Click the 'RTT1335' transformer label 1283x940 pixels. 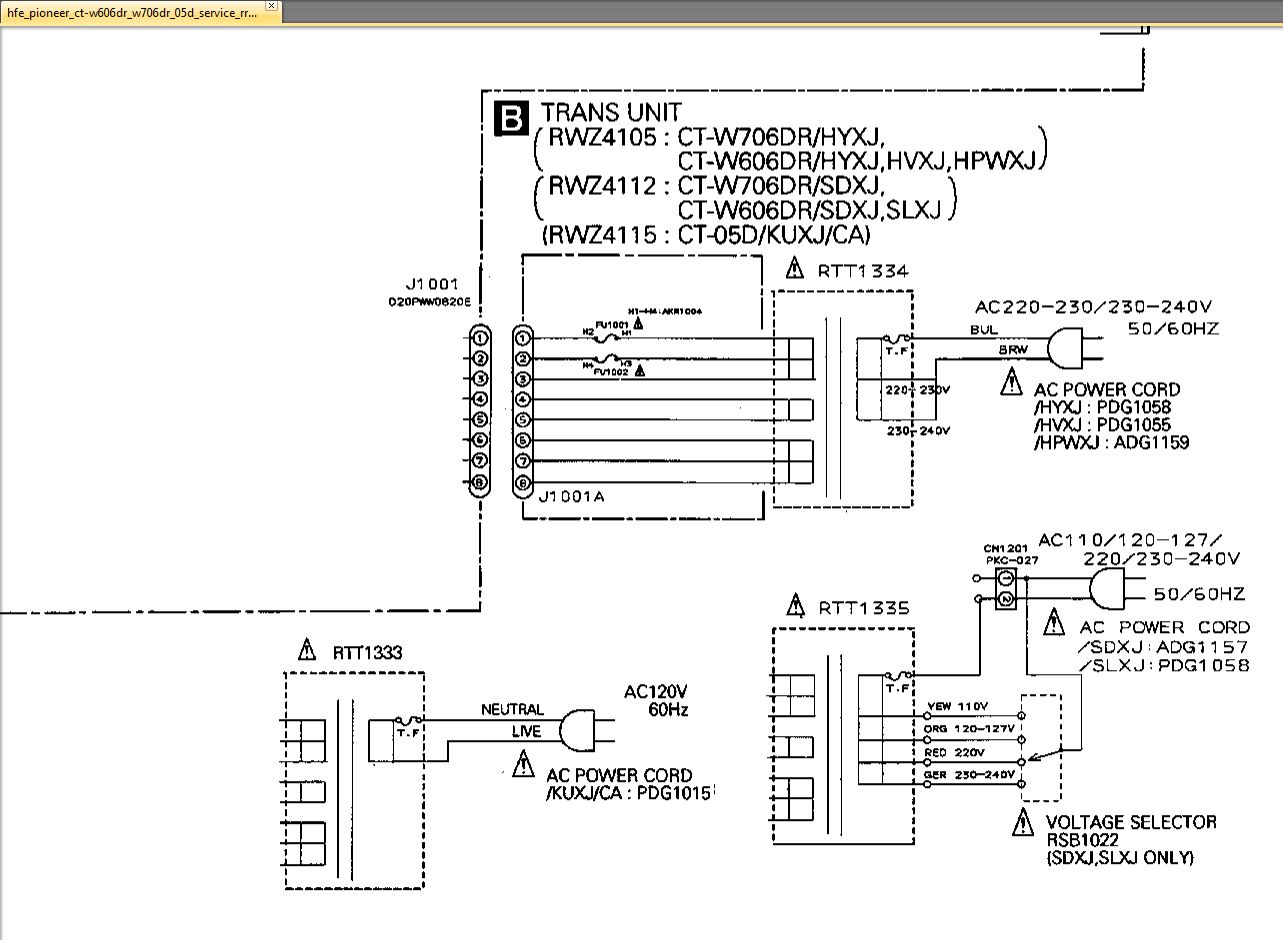(864, 607)
